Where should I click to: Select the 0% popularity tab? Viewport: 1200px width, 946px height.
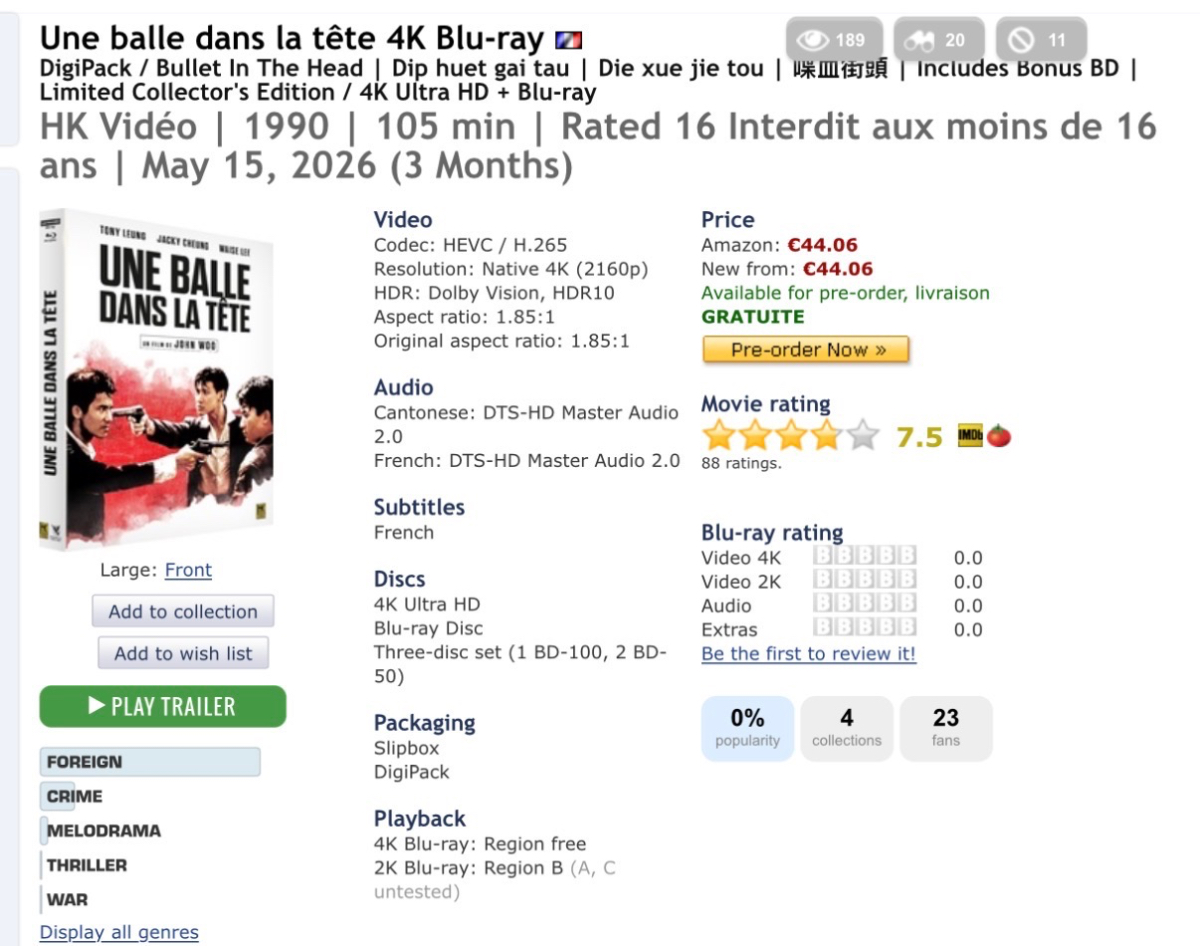(x=747, y=728)
